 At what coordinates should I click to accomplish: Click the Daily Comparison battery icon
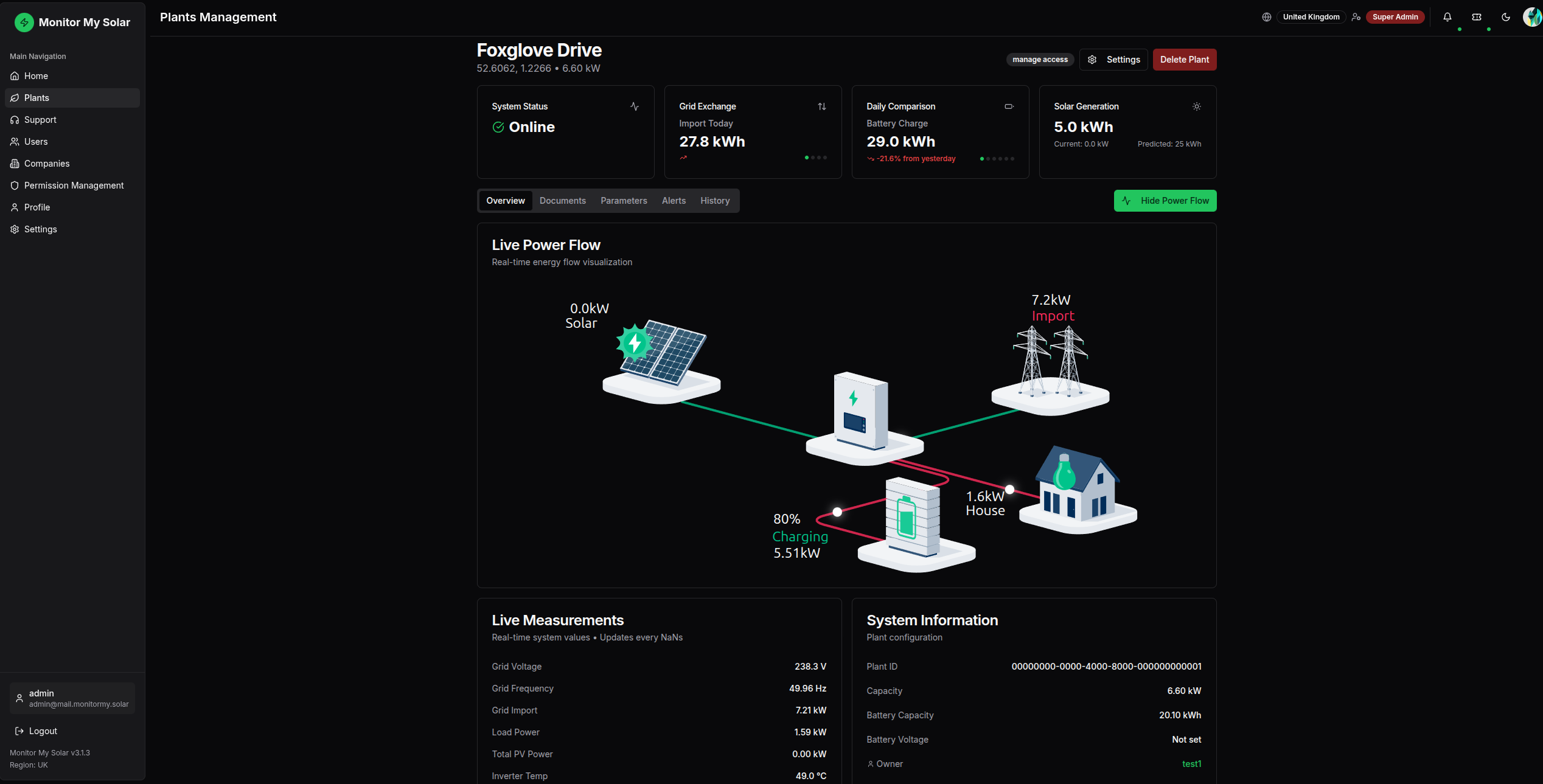[1009, 106]
